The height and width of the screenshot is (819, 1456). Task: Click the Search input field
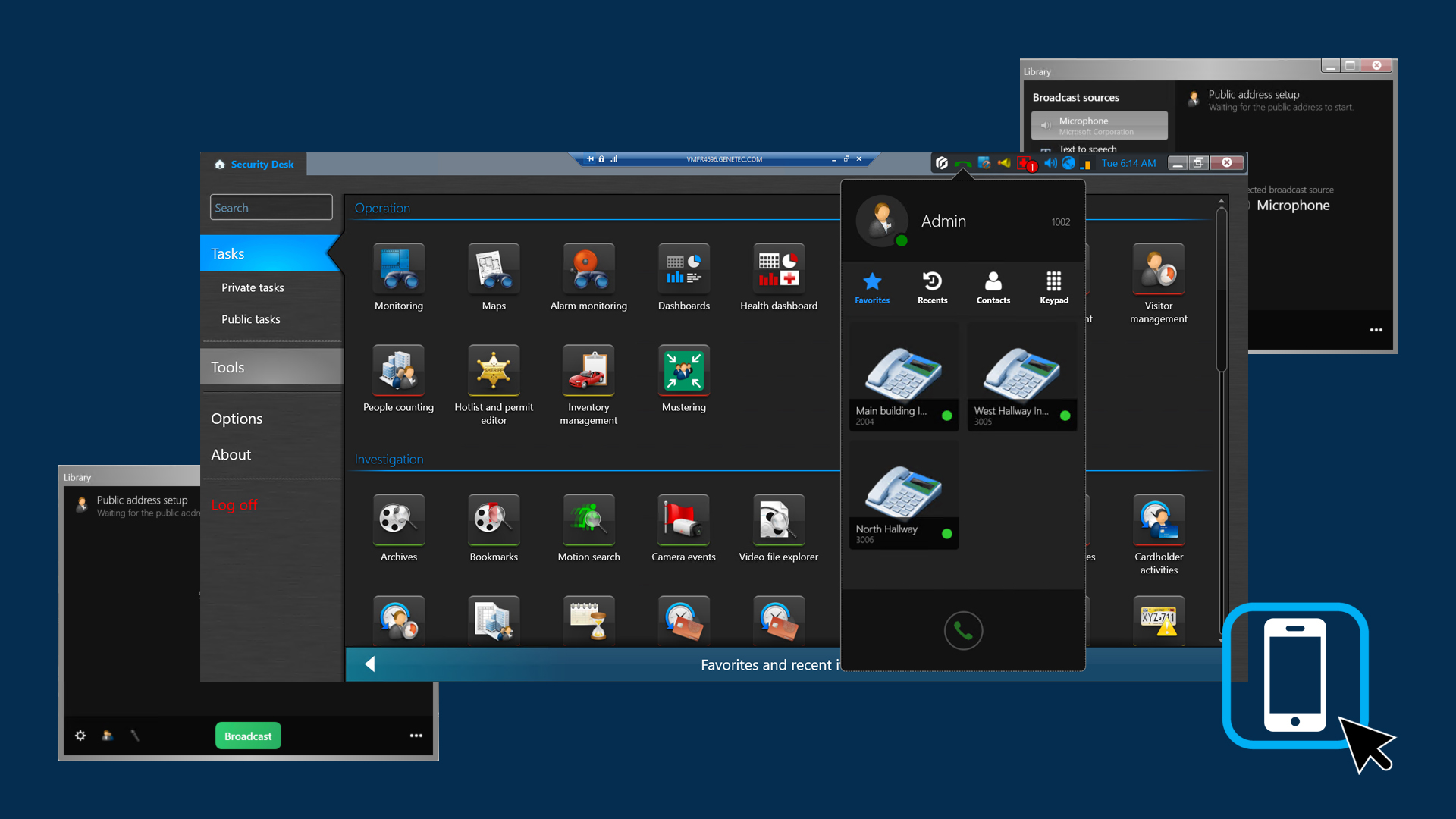(271, 208)
